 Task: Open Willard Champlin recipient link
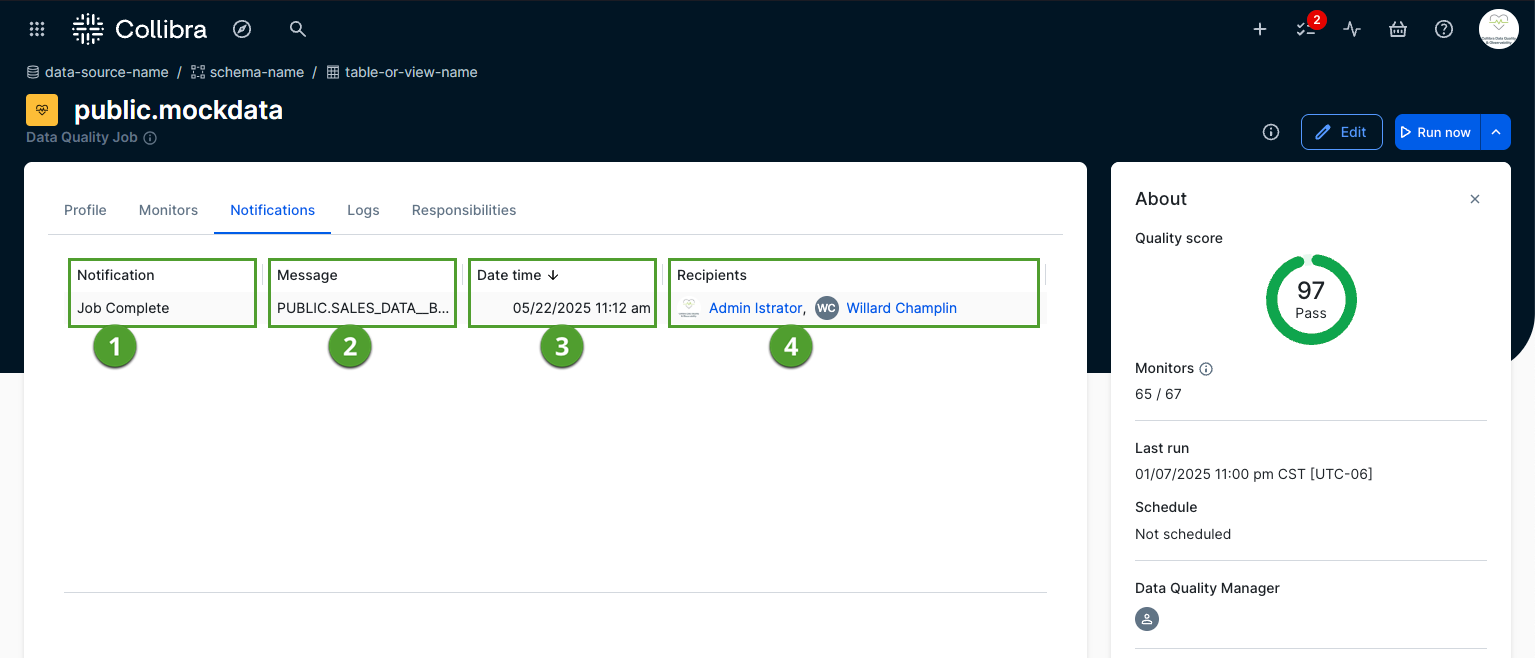point(901,308)
